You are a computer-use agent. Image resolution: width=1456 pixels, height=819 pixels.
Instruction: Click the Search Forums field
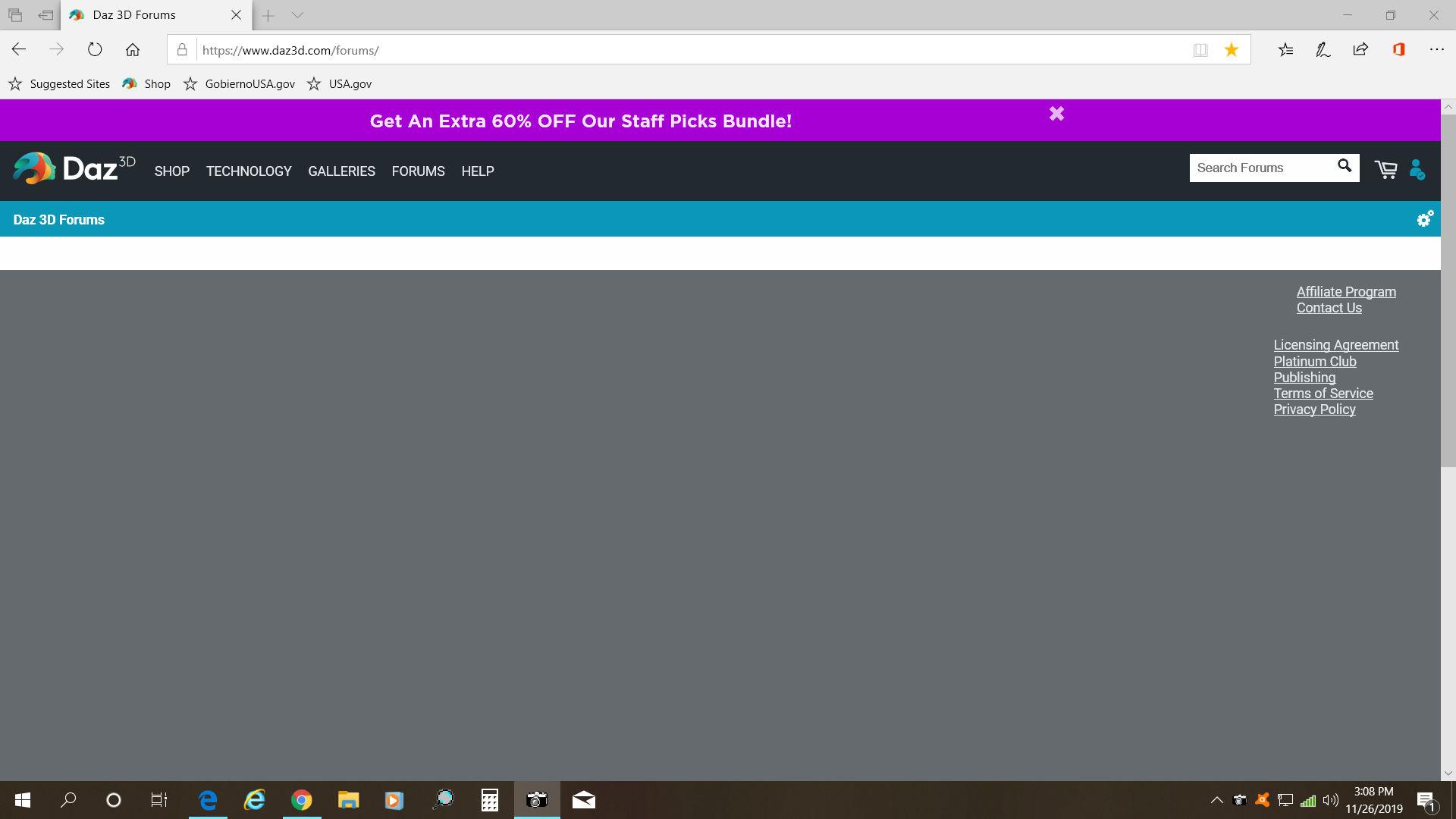pos(1259,168)
